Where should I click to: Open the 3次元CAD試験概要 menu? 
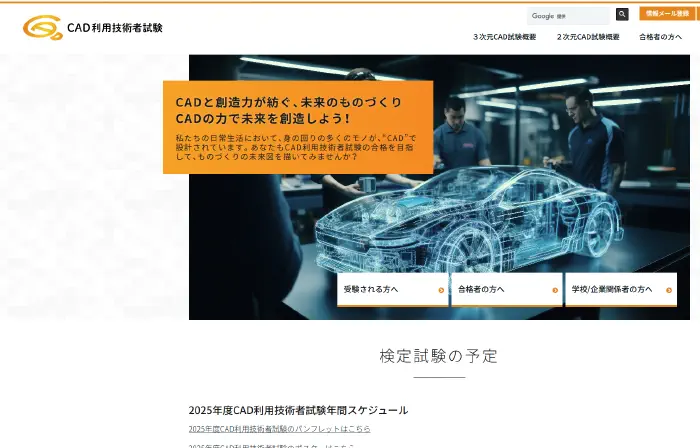504,37
